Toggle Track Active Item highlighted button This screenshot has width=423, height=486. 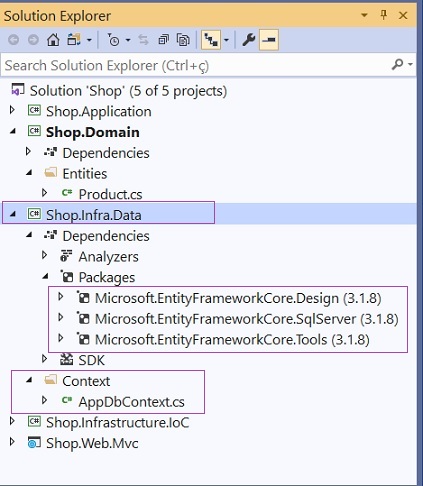tap(211, 40)
